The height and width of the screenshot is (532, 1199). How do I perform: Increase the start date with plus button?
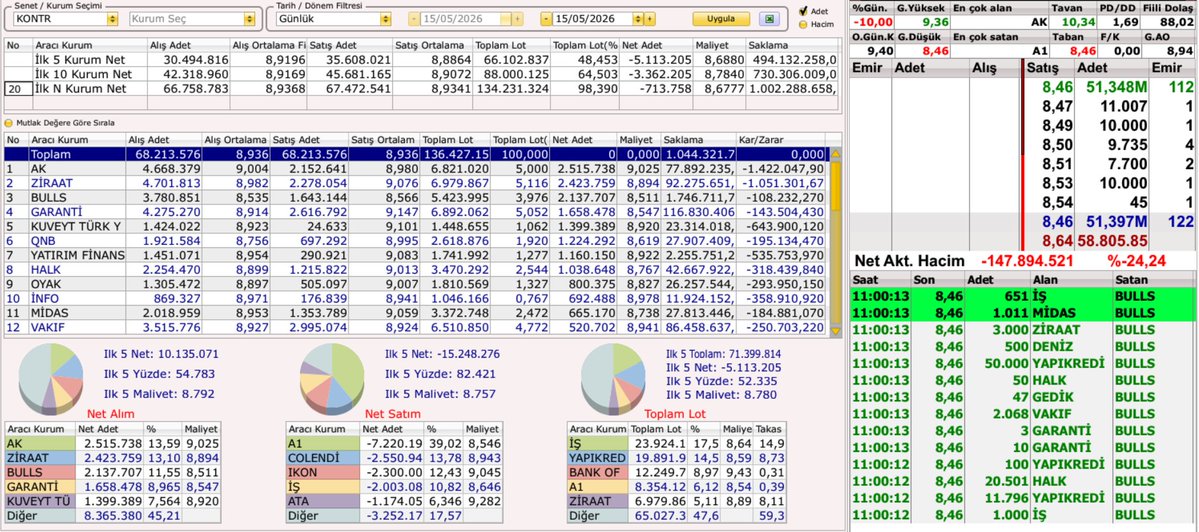point(518,18)
